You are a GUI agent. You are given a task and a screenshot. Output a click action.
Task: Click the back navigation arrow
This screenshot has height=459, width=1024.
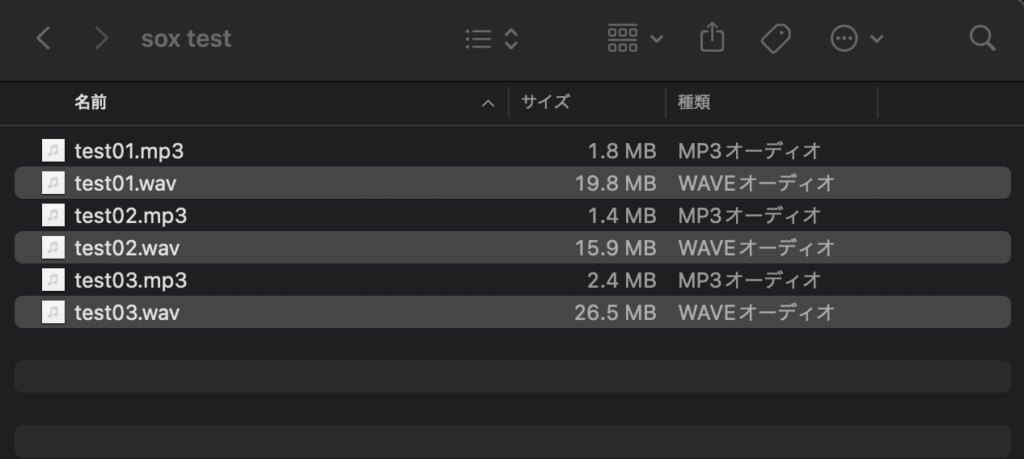[43, 39]
